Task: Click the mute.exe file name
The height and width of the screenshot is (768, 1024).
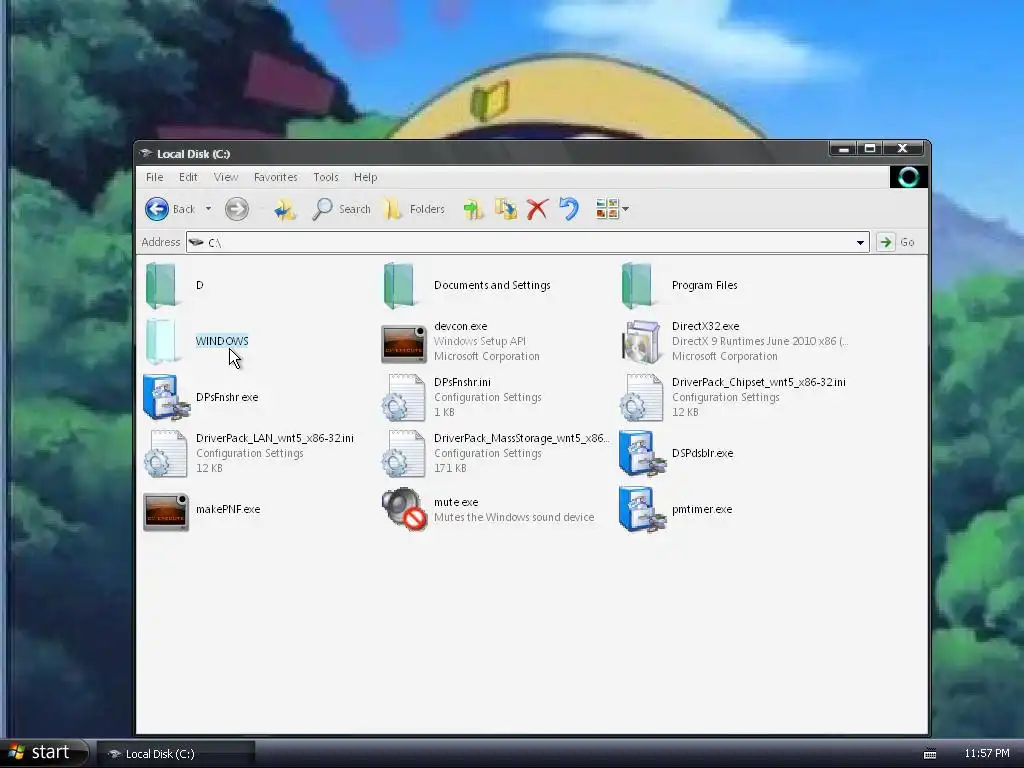Action: [x=456, y=502]
